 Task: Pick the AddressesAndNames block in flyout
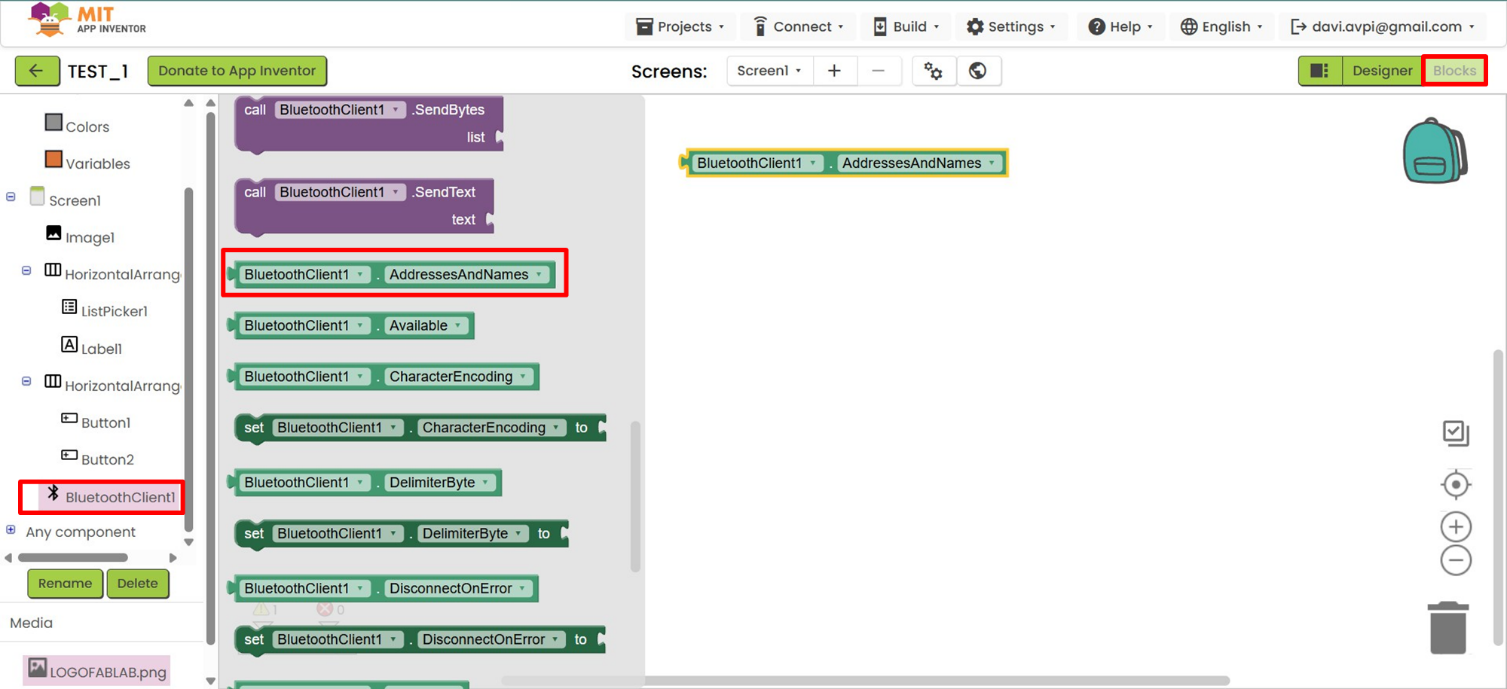click(x=392, y=274)
